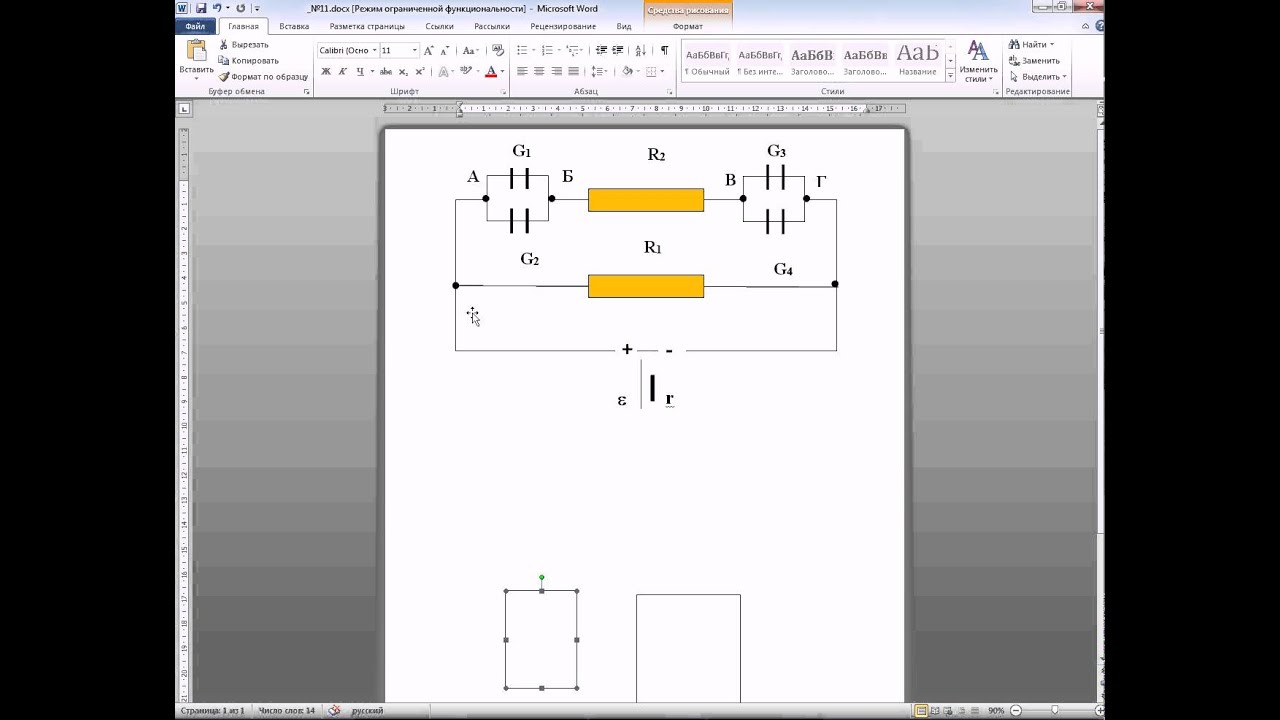
Task: Open the underline style dropdown arrow
Action: [x=372, y=71]
